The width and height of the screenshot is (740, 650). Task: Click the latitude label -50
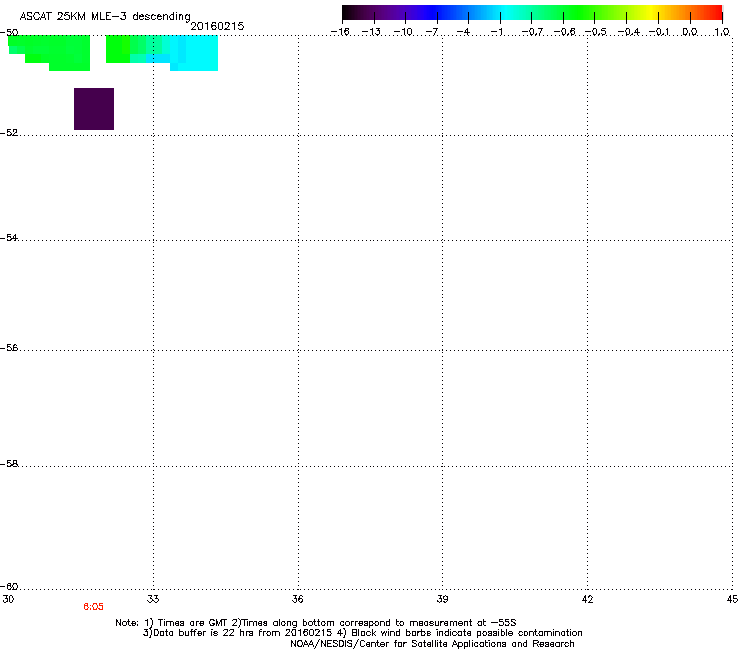click(9, 32)
